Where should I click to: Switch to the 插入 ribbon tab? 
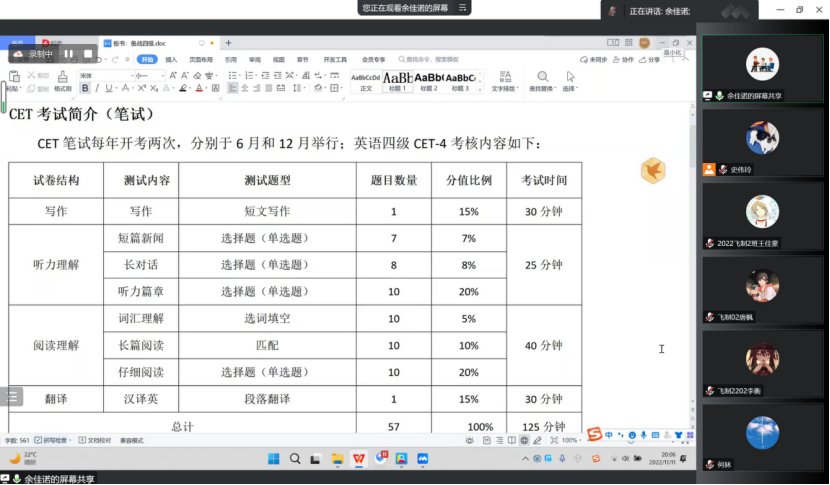[171, 59]
